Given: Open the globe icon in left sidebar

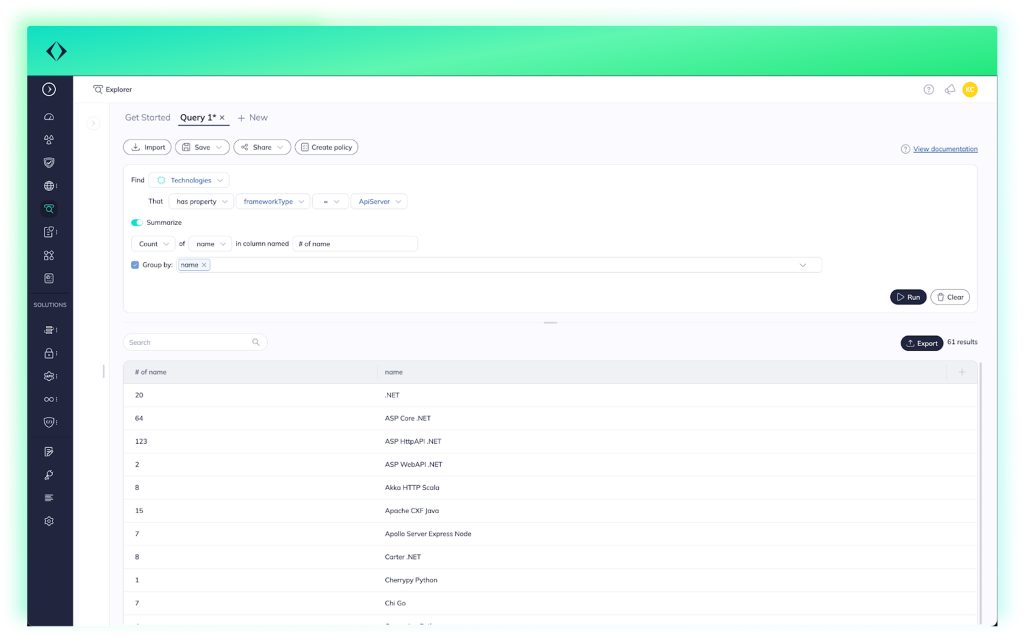Looking at the screenshot, I should (x=49, y=186).
